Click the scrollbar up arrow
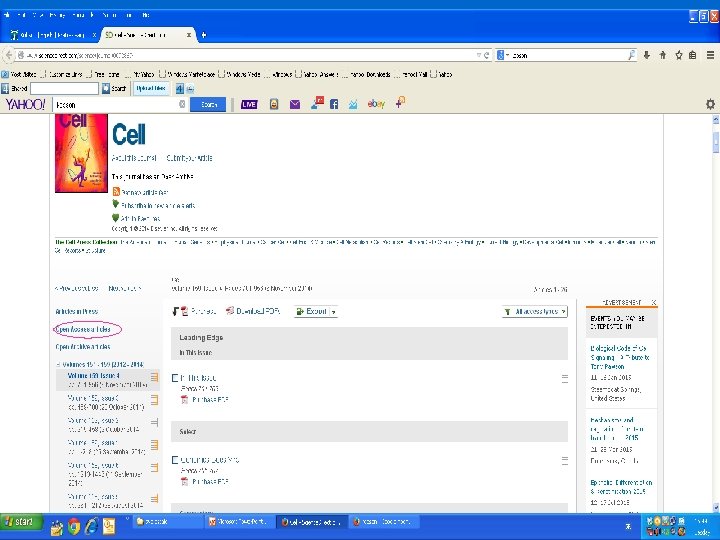 715,119
